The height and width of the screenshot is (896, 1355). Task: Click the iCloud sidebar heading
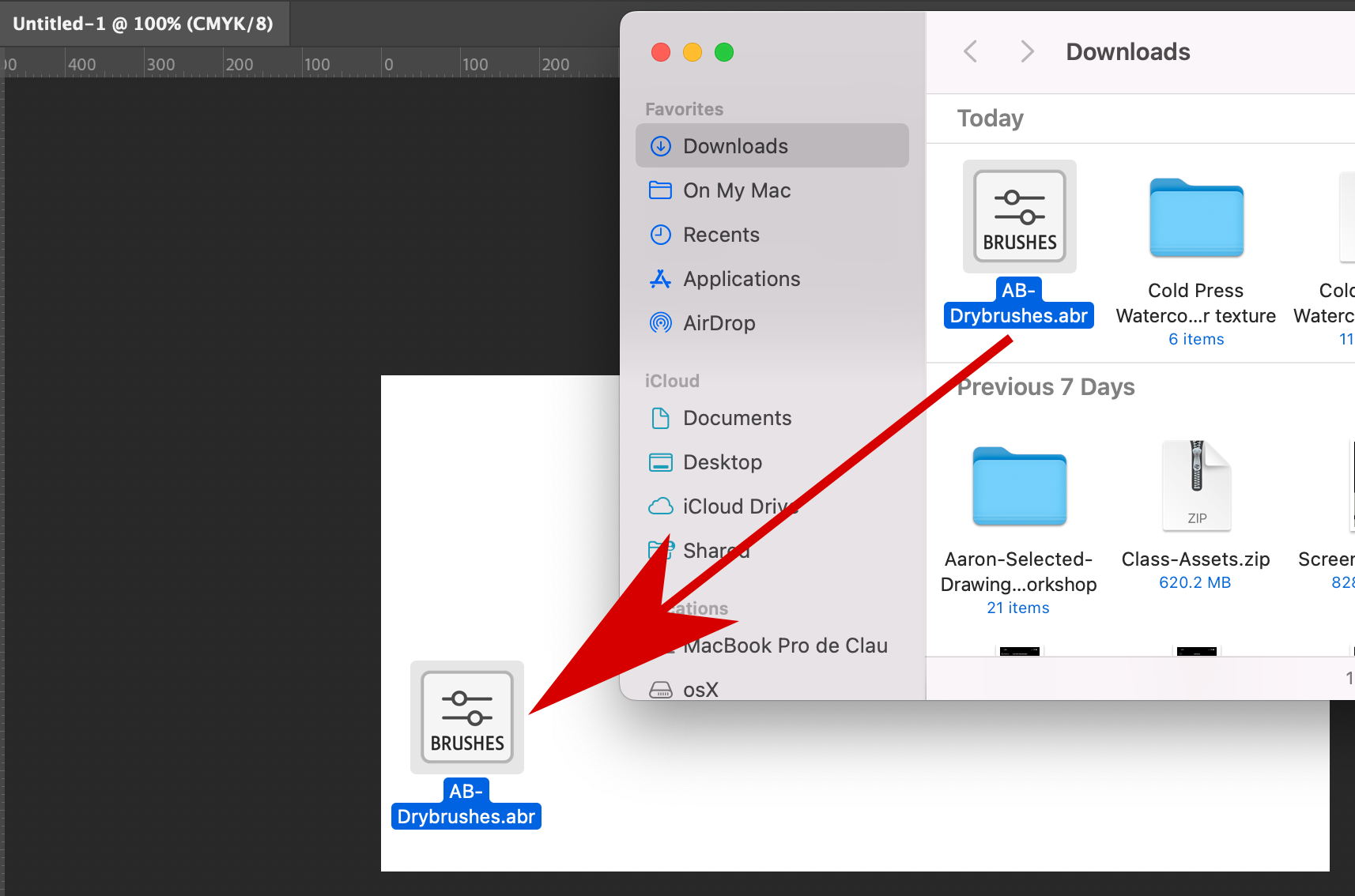click(x=672, y=381)
